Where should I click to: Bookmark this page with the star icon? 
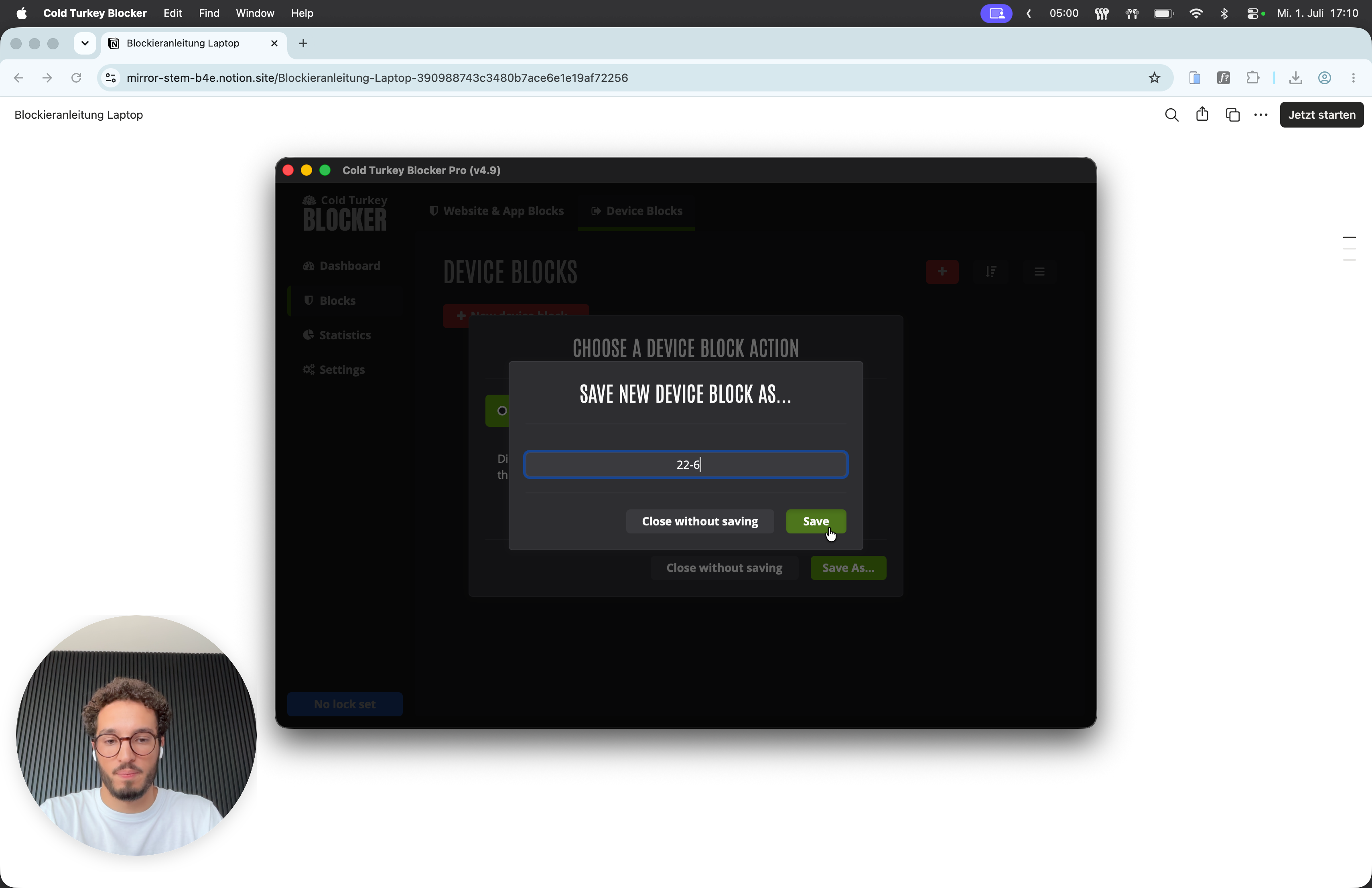(x=1154, y=78)
